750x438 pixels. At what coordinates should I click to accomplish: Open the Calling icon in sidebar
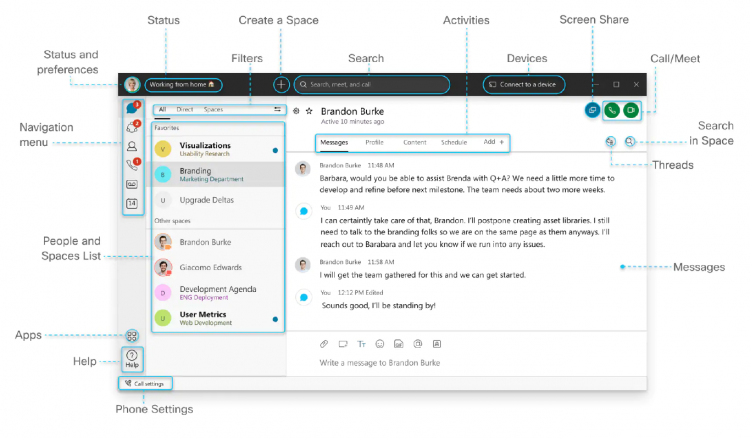coord(132,165)
